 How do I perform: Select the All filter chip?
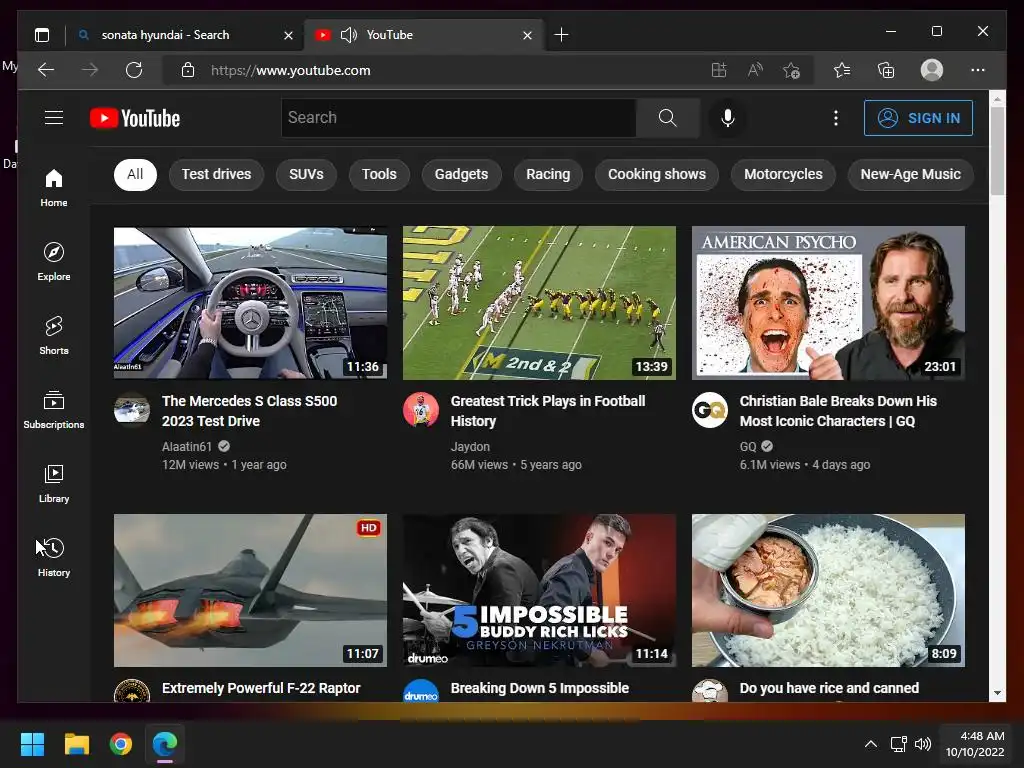click(x=135, y=174)
